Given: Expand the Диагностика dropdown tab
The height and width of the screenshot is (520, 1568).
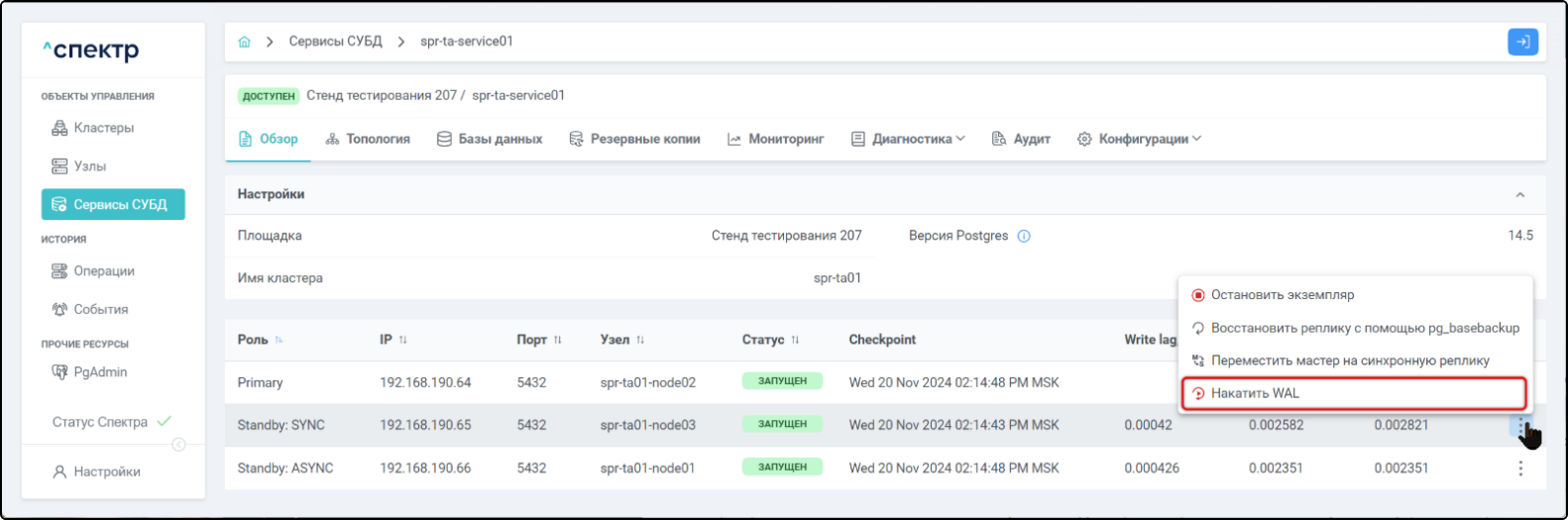Looking at the screenshot, I should click(x=908, y=139).
